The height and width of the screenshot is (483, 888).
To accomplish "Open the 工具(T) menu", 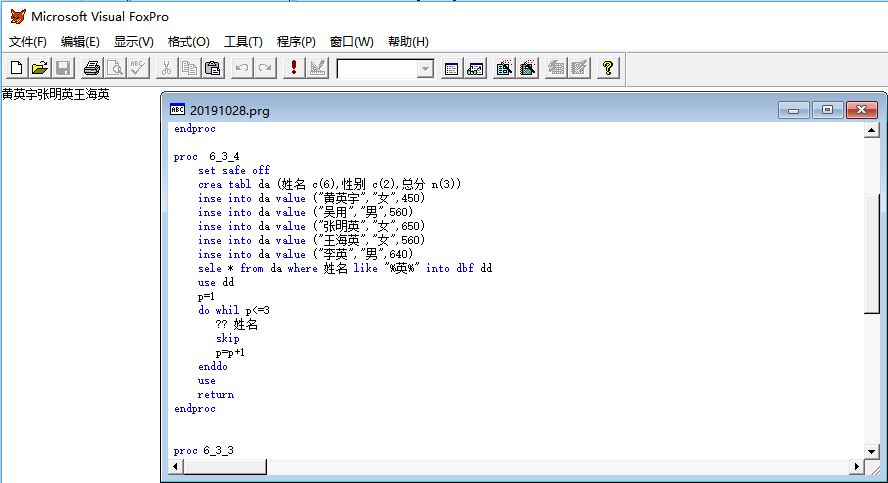I will (243, 42).
